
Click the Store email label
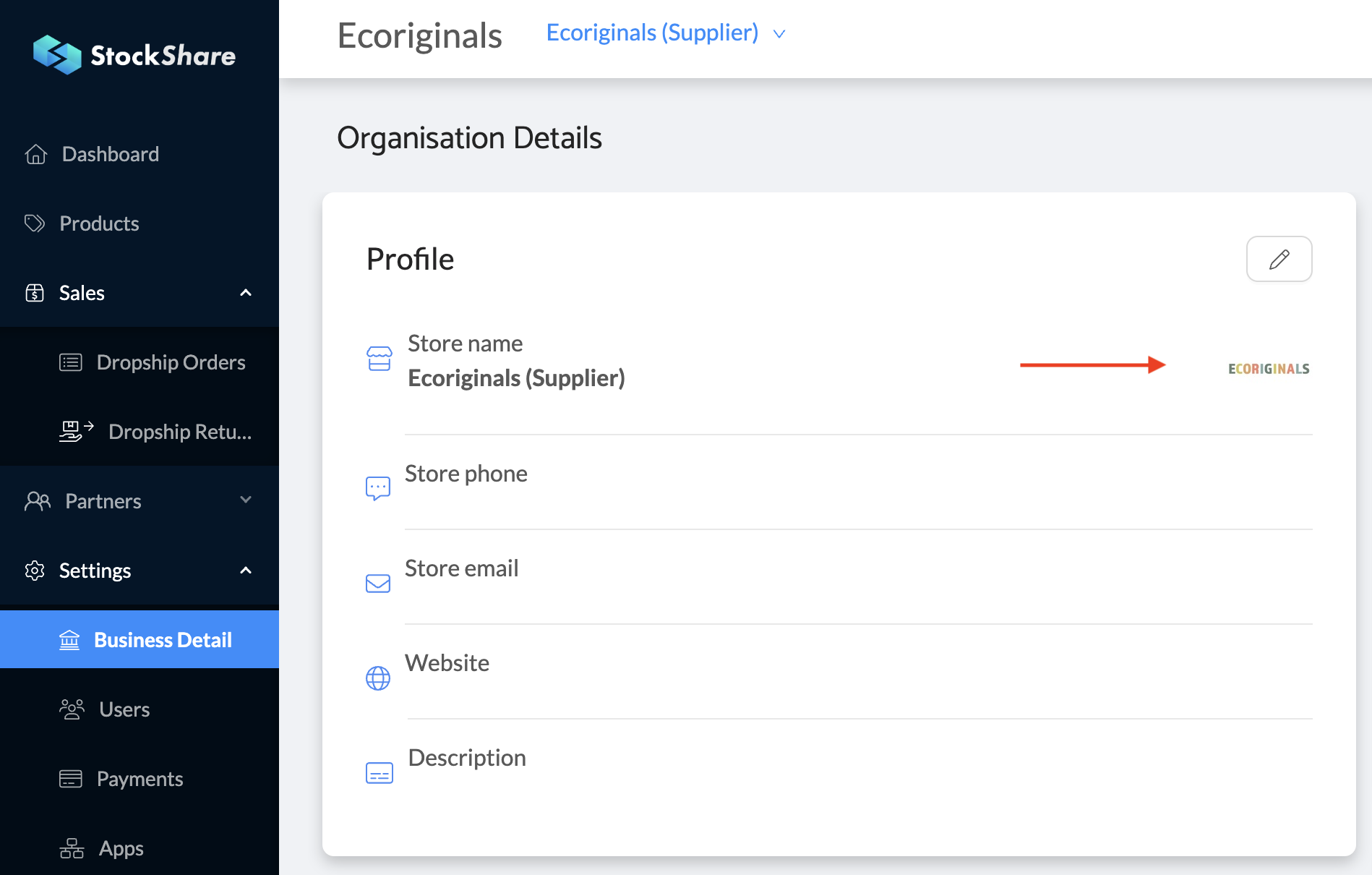[x=461, y=568]
